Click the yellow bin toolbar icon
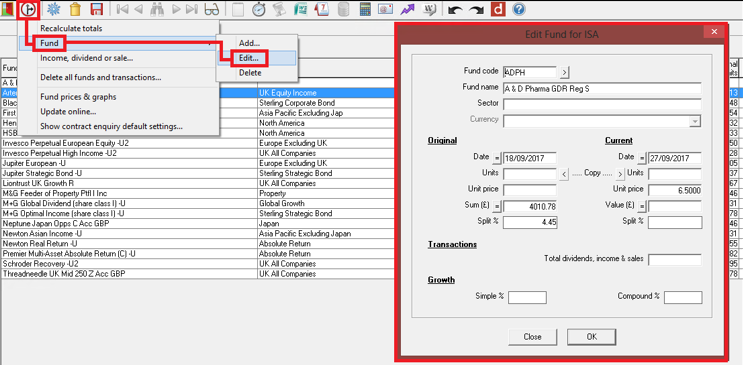The image size is (743, 365). click(x=75, y=9)
